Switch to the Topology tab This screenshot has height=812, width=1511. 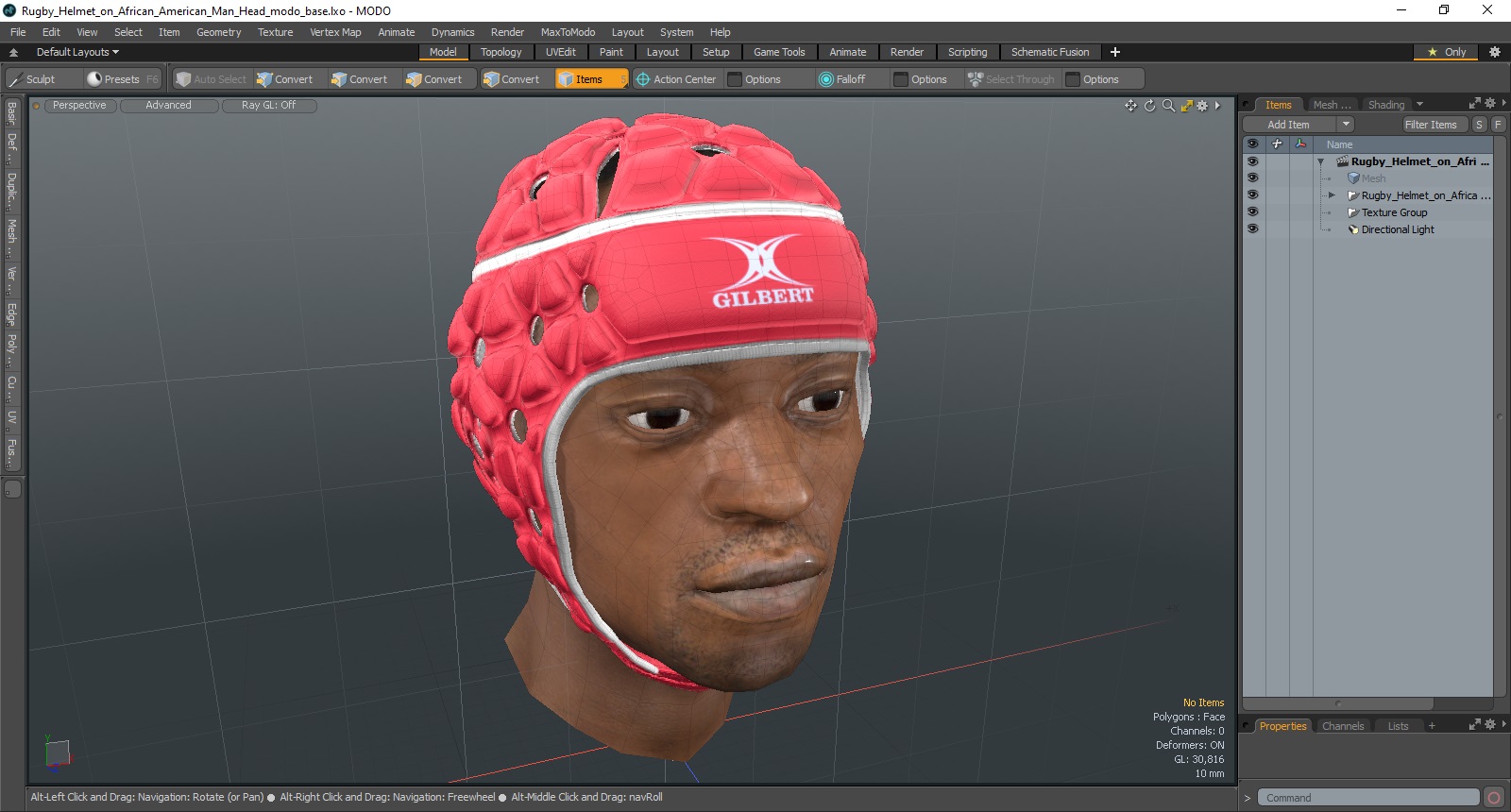[501, 52]
